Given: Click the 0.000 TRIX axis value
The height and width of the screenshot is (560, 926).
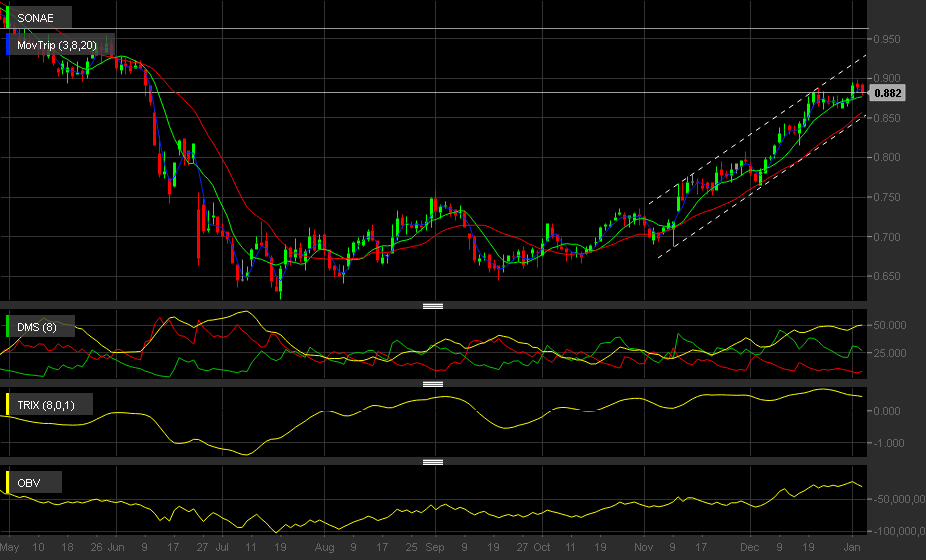Looking at the screenshot, I should [887, 411].
